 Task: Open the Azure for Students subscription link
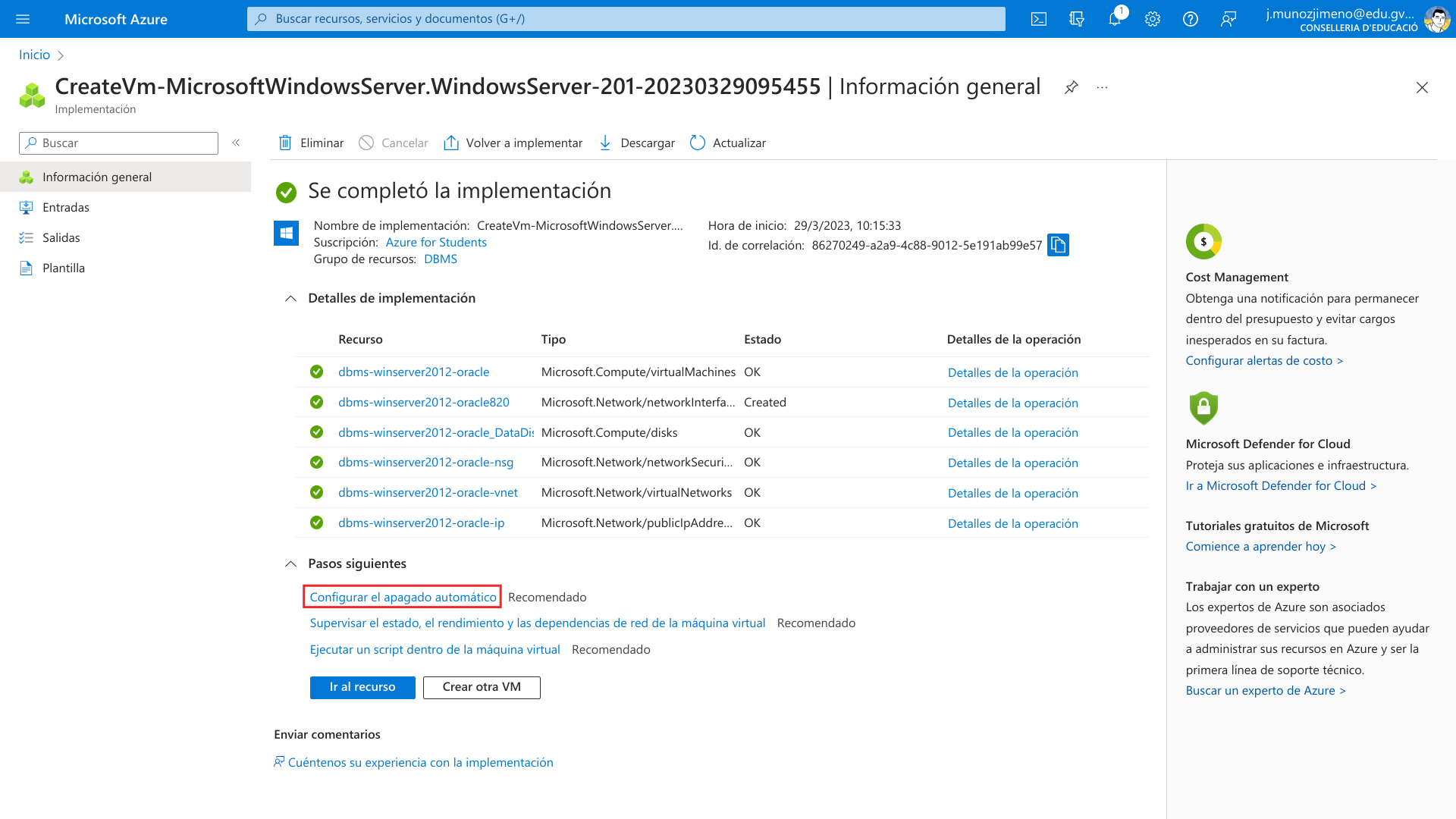click(436, 243)
